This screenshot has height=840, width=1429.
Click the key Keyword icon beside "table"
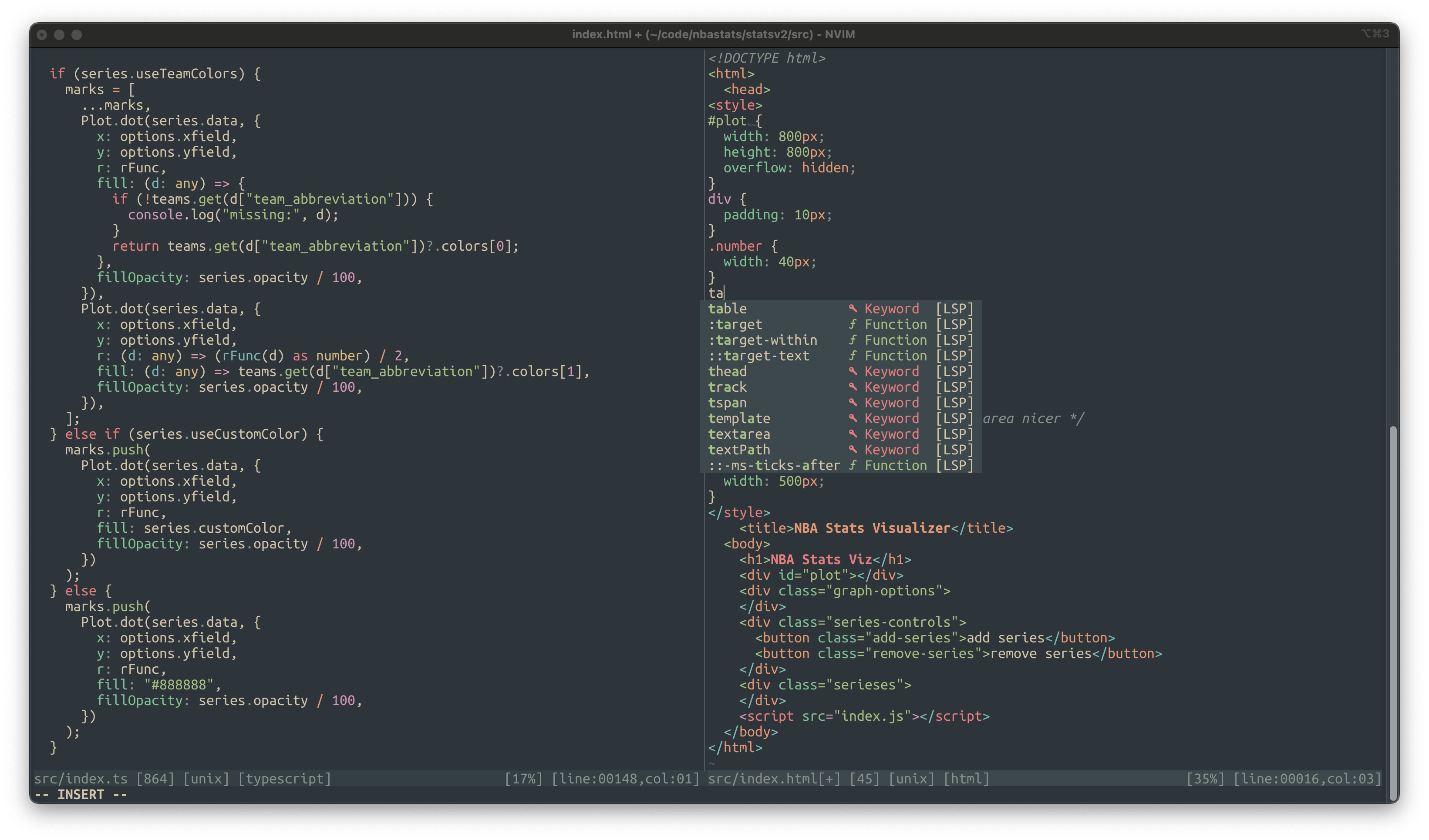[x=853, y=309]
